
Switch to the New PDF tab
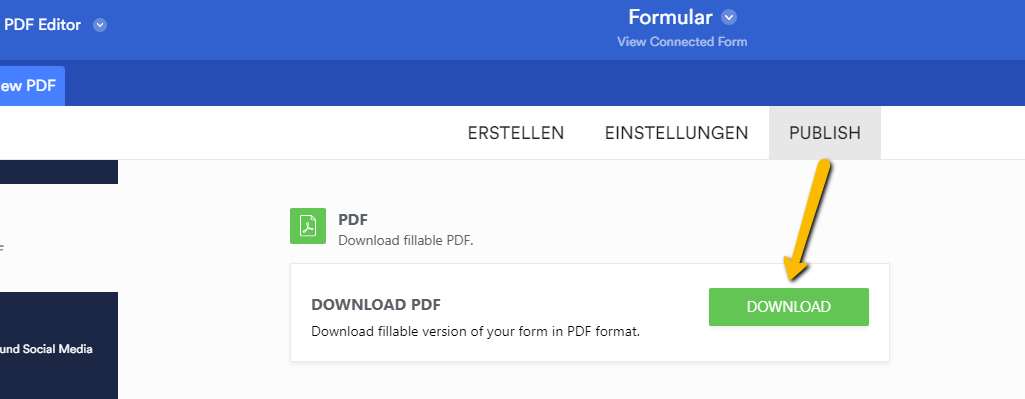click(x=32, y=86)
